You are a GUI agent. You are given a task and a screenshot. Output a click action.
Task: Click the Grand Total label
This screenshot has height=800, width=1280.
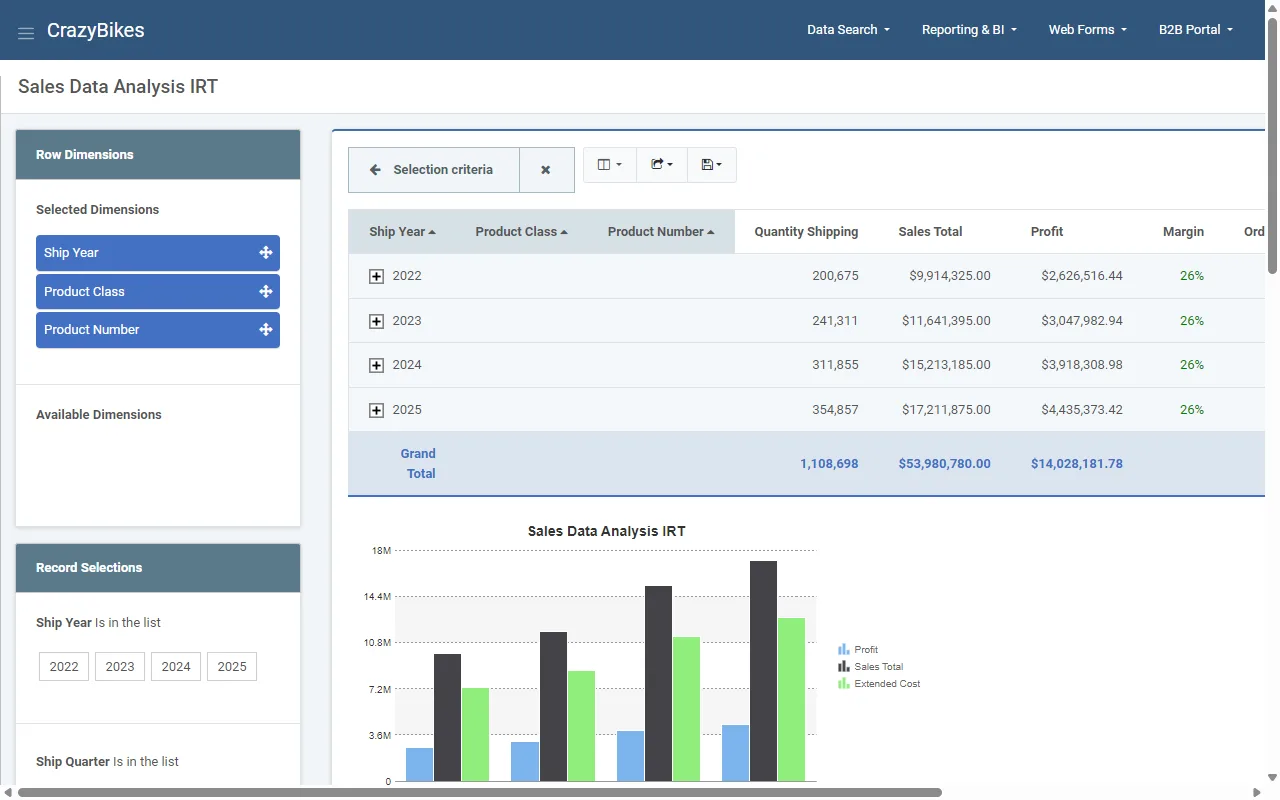point(418,464)
